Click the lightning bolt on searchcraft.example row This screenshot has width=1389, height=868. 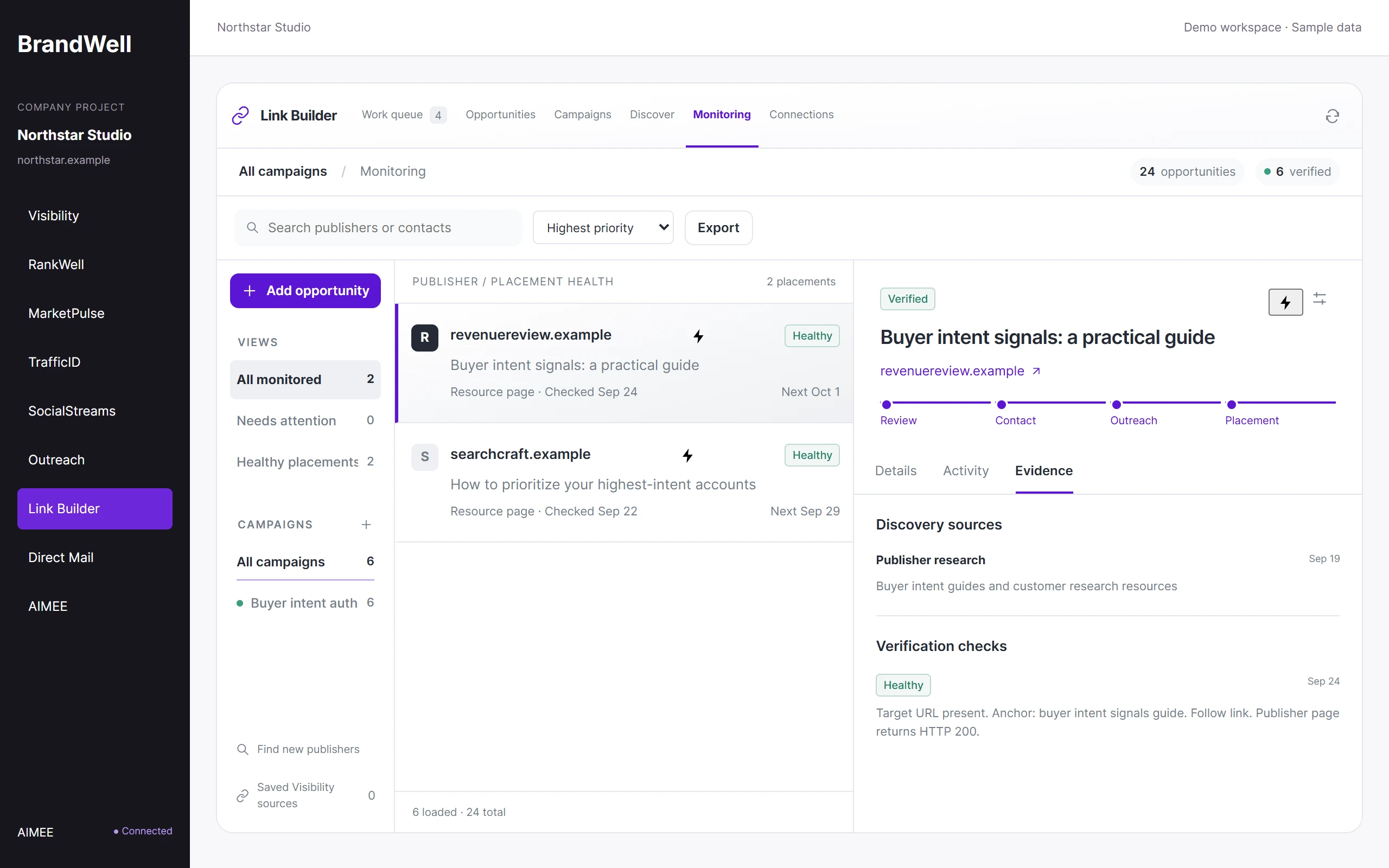click(687, 455)
